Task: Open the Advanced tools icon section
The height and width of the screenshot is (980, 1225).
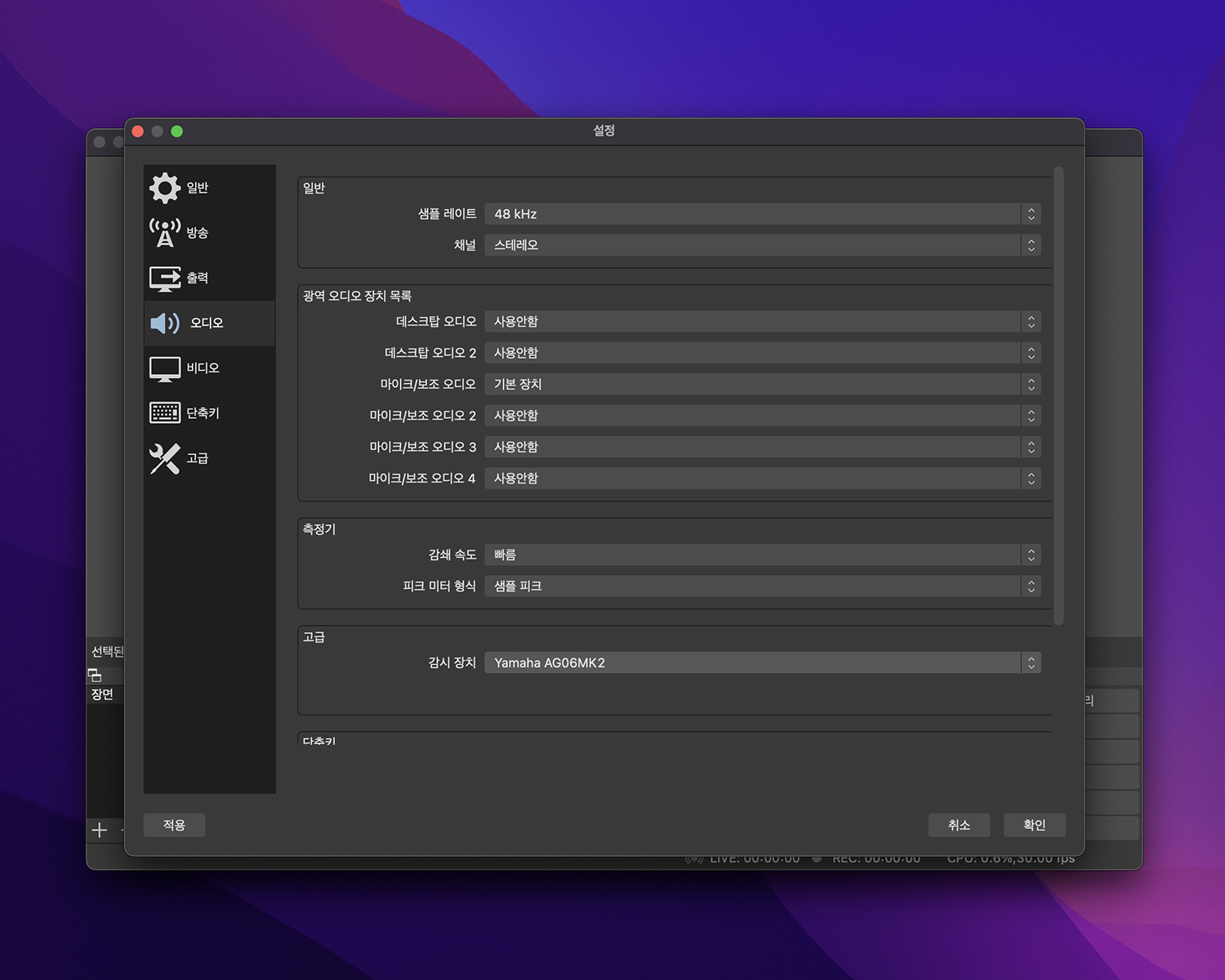Action: pyautogui.click(x=165, y=458)
